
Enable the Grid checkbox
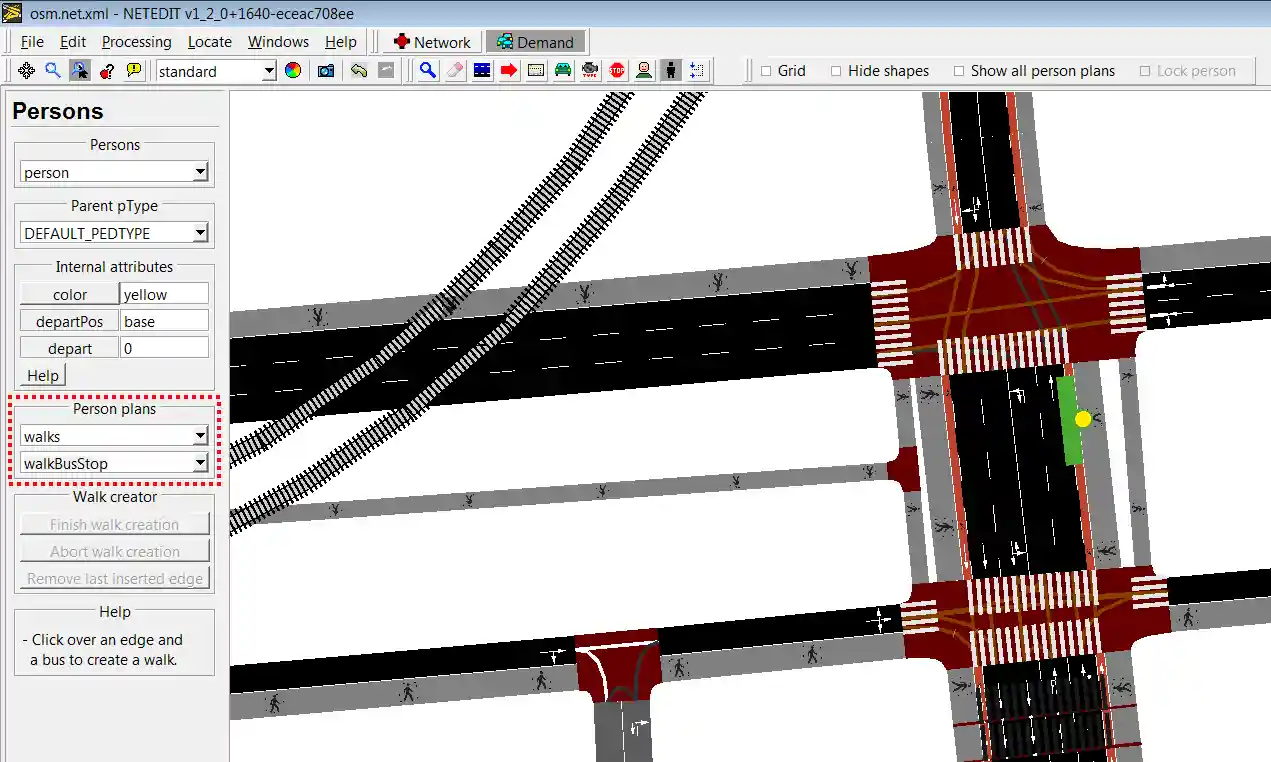766,71
